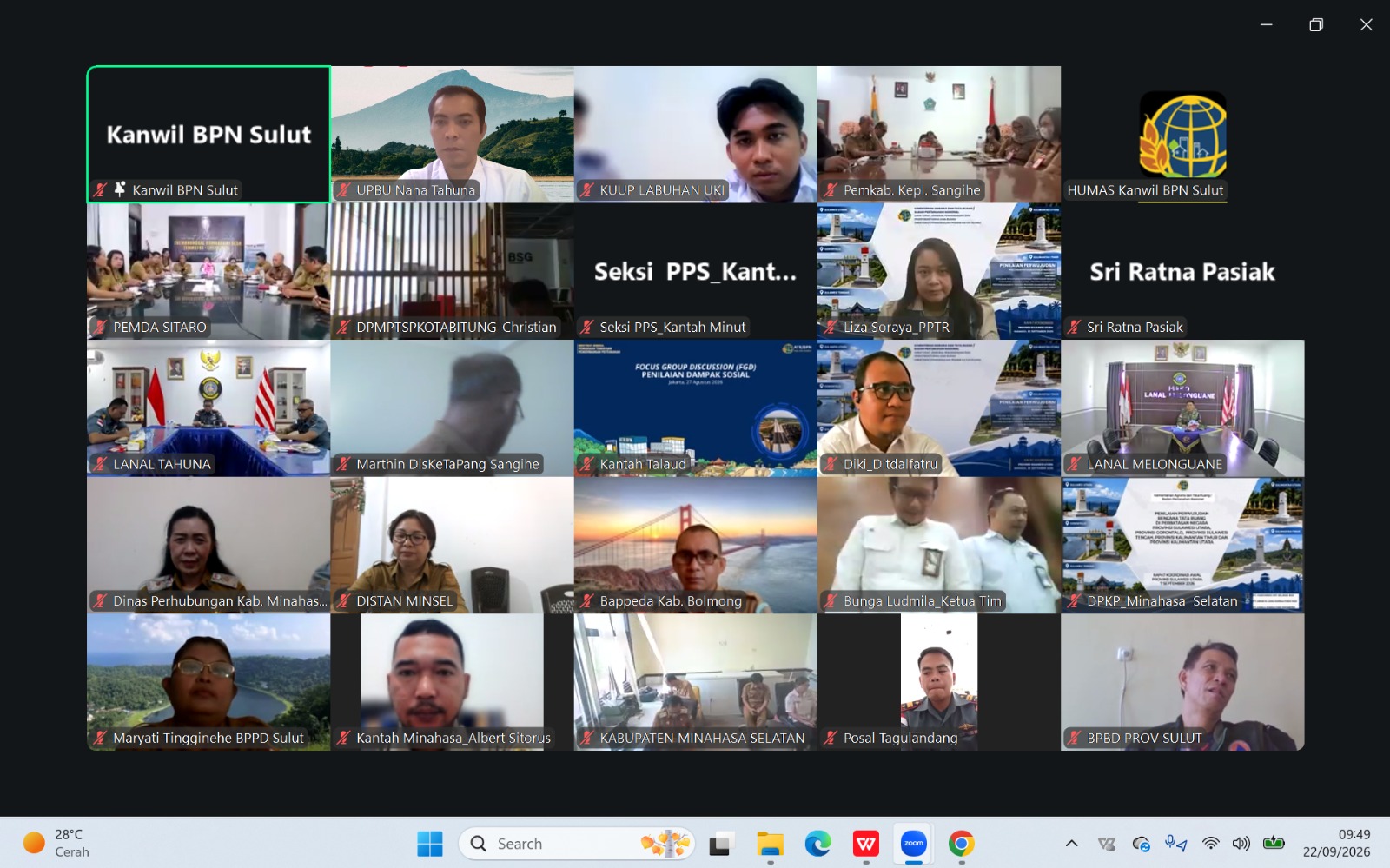This screenshot has height=868, width=1390.
Task: Click the volume speaker tray icon
Action: (1241, 844)
